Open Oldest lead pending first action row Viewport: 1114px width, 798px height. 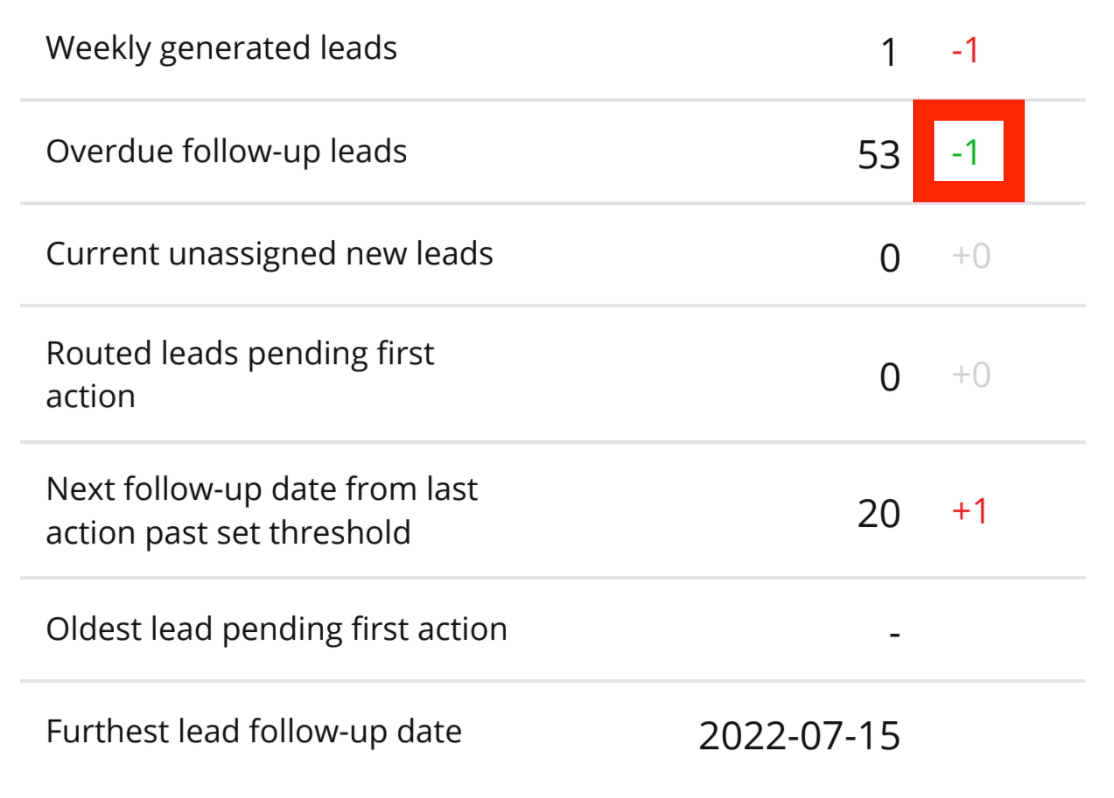coord(276,629)
